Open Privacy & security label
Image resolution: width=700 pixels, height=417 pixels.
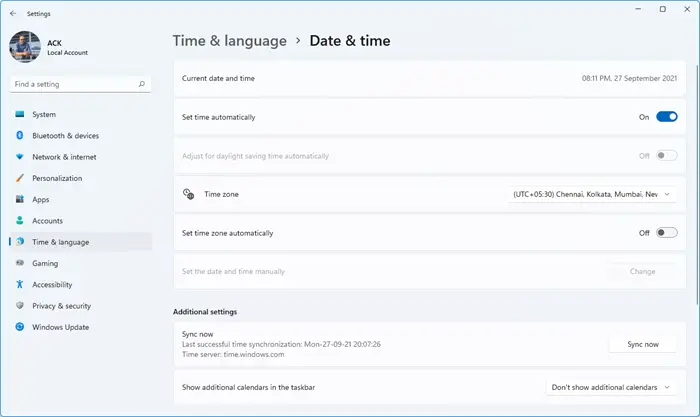point(62,306)
